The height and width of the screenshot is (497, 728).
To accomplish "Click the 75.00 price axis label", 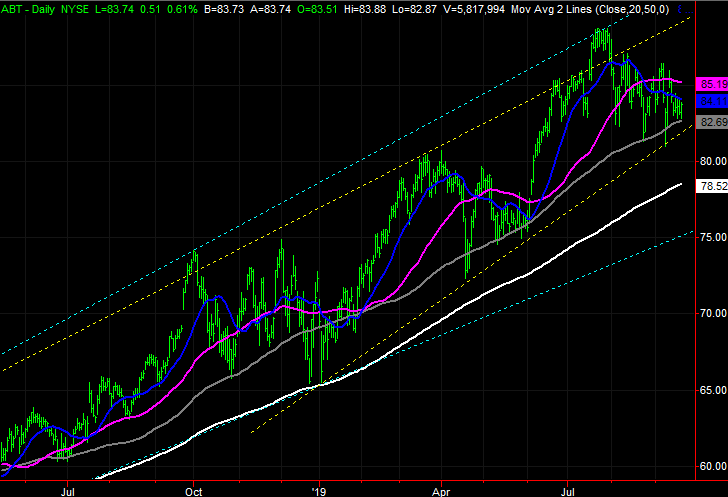I will [x=713, y=237].
